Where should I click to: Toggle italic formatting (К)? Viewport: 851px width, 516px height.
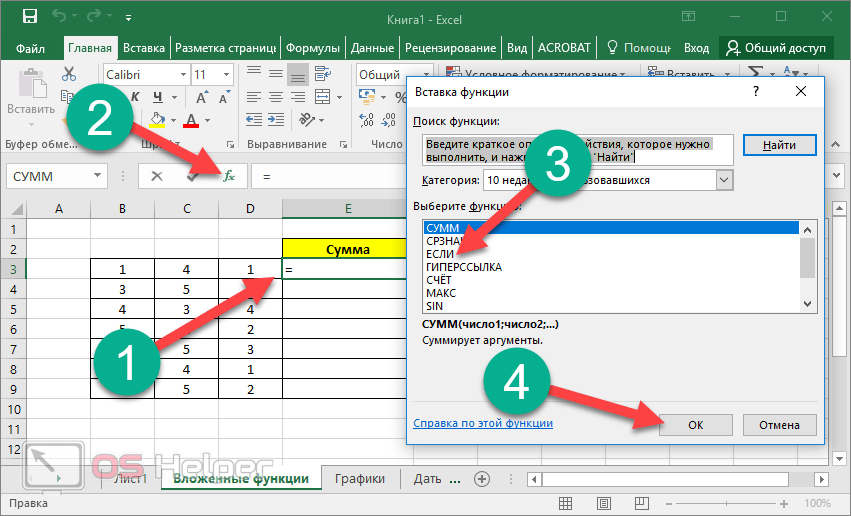tap(136, 97)
